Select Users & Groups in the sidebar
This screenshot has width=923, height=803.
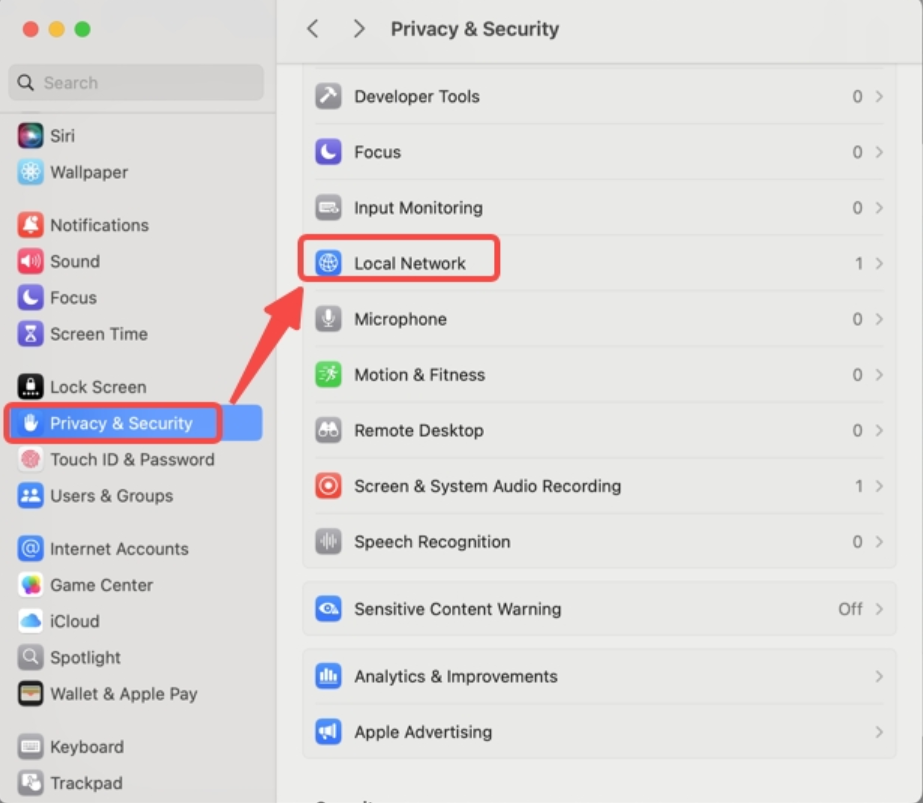coord(111,496)
